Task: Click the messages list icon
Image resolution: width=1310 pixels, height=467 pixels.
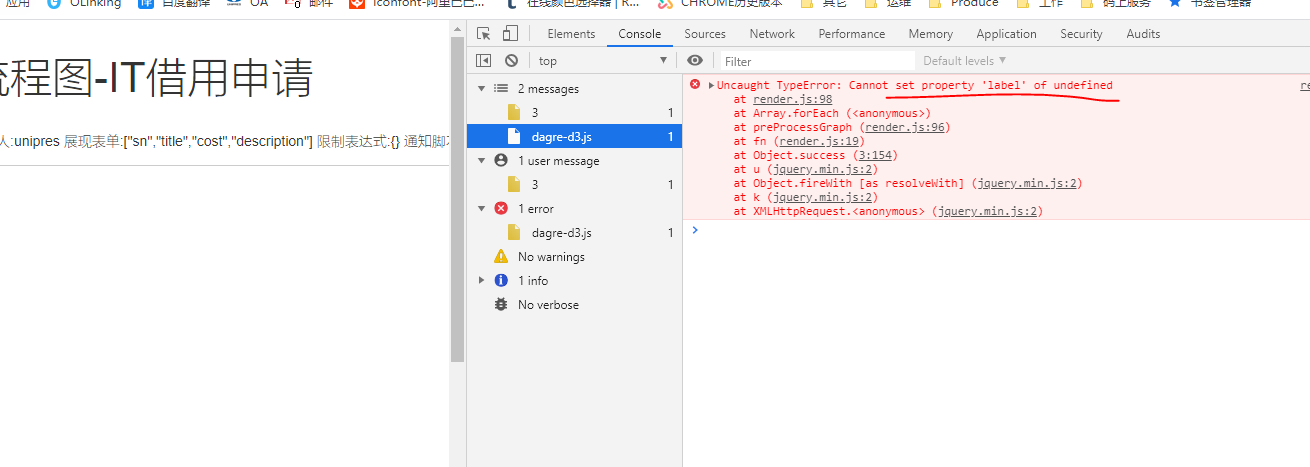Action: tap(501, 89)
